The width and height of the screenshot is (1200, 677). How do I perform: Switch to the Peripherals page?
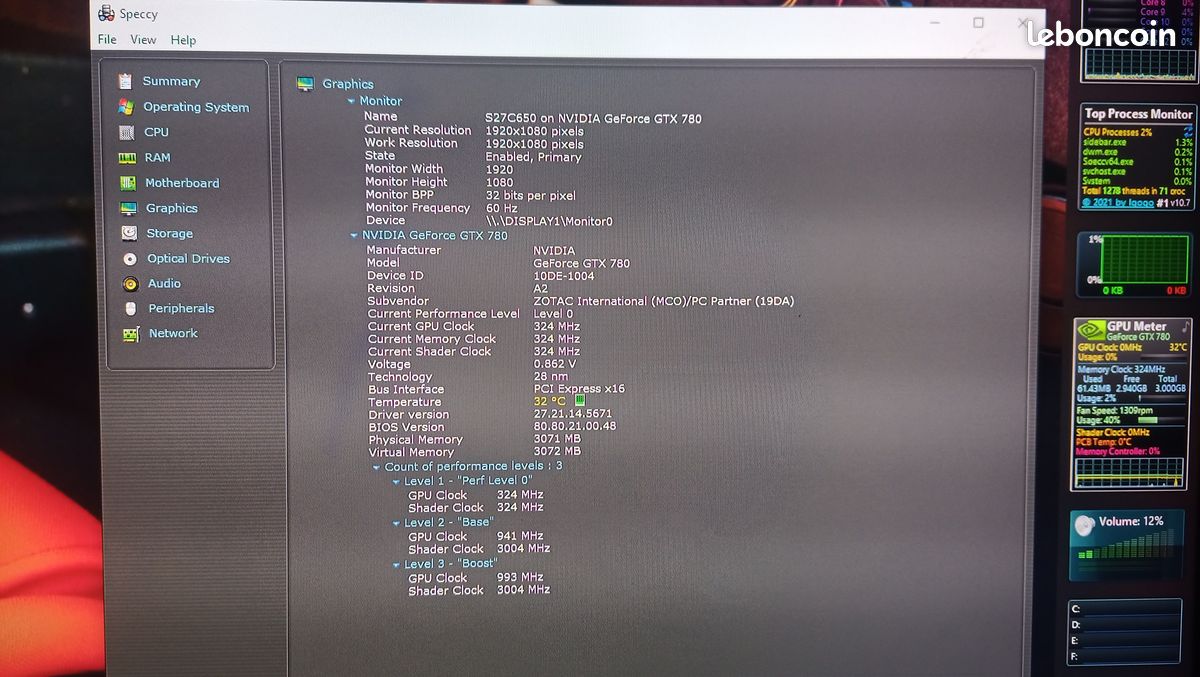click(182, 309)
